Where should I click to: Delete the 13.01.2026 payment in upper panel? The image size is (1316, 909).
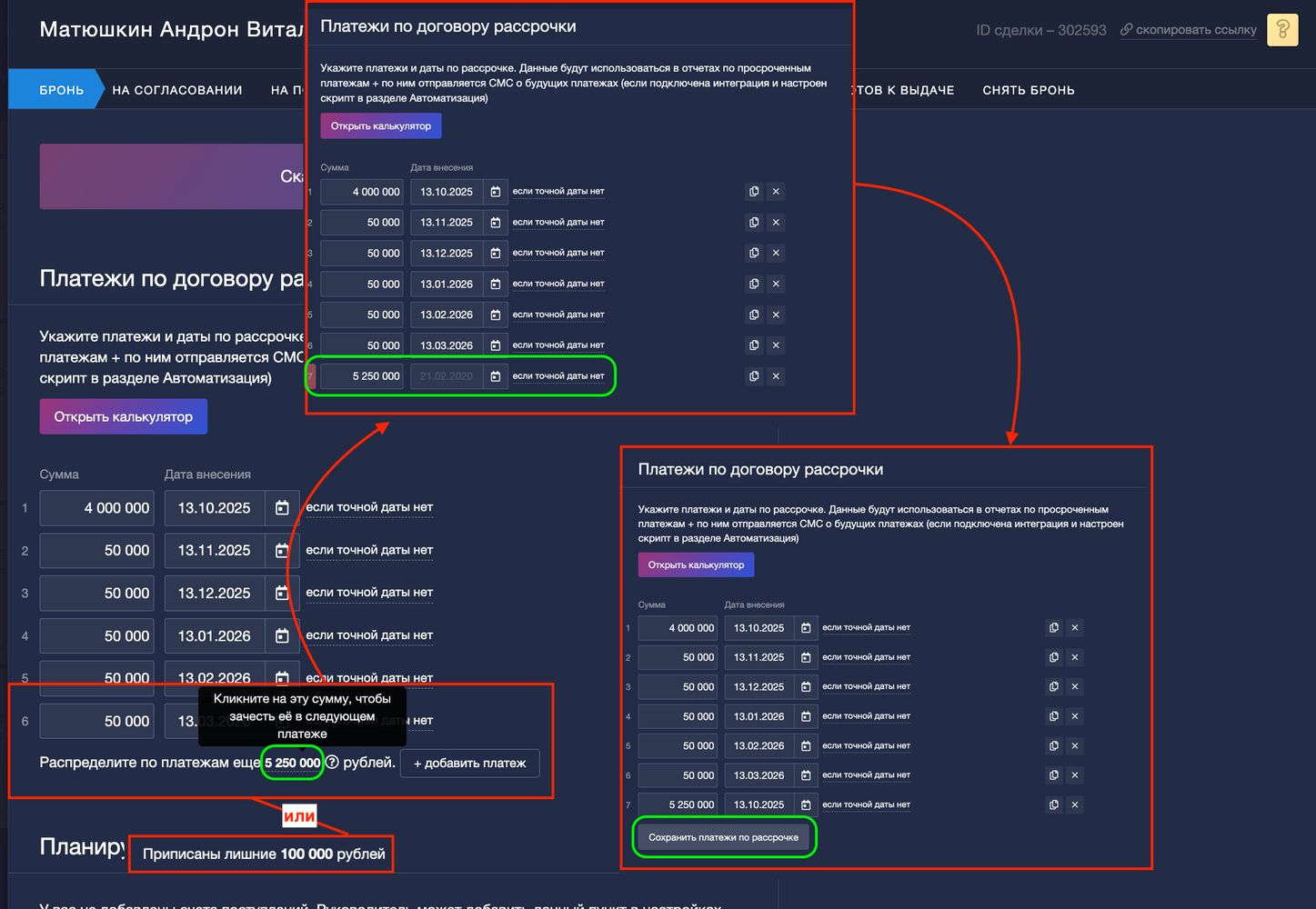776,285
